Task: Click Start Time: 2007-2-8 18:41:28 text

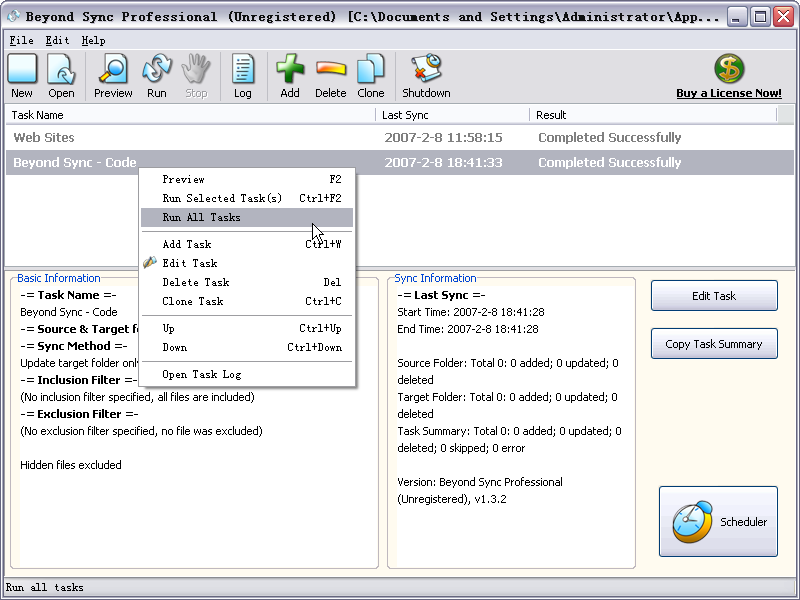Action: pos(471,312)
